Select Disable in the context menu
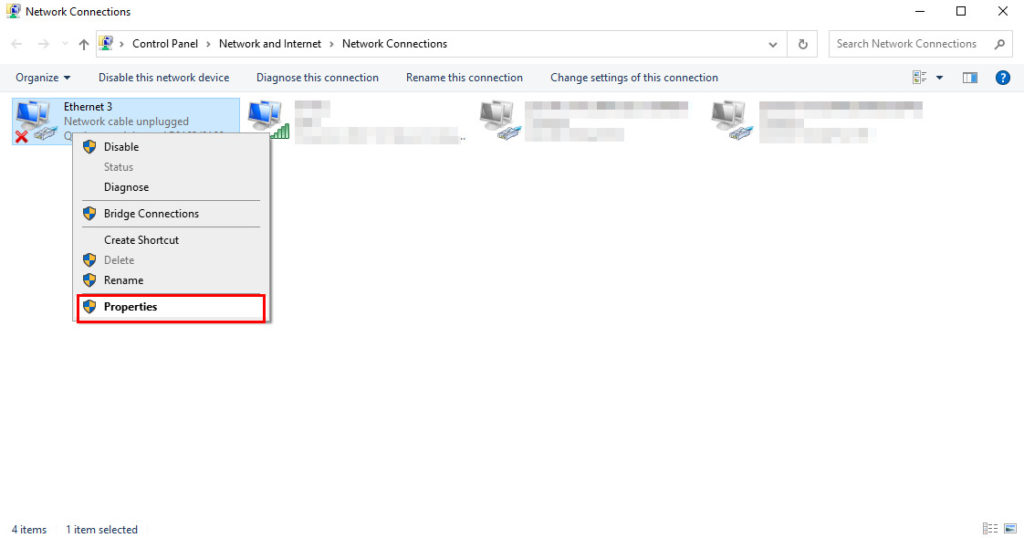Viewport: 1024px width, 538px height. pyautogui.click(x=121, y=147)
